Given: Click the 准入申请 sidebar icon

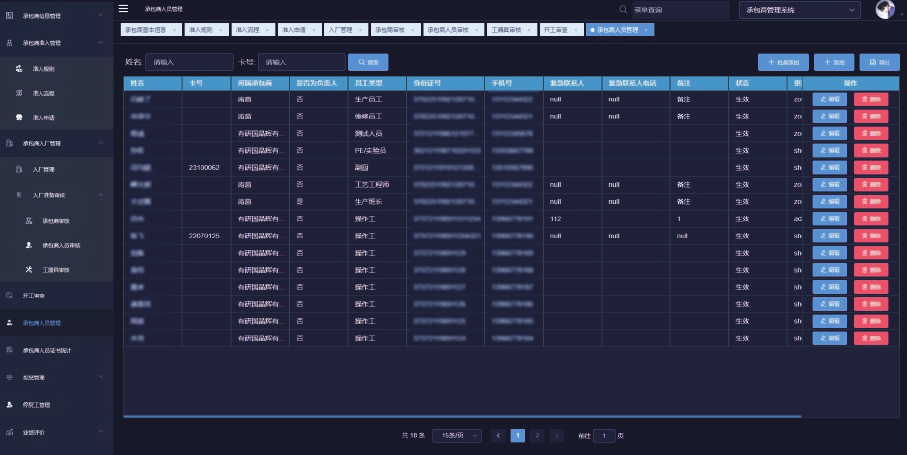Looking at the screenshot, I should (x=20, y=117).
